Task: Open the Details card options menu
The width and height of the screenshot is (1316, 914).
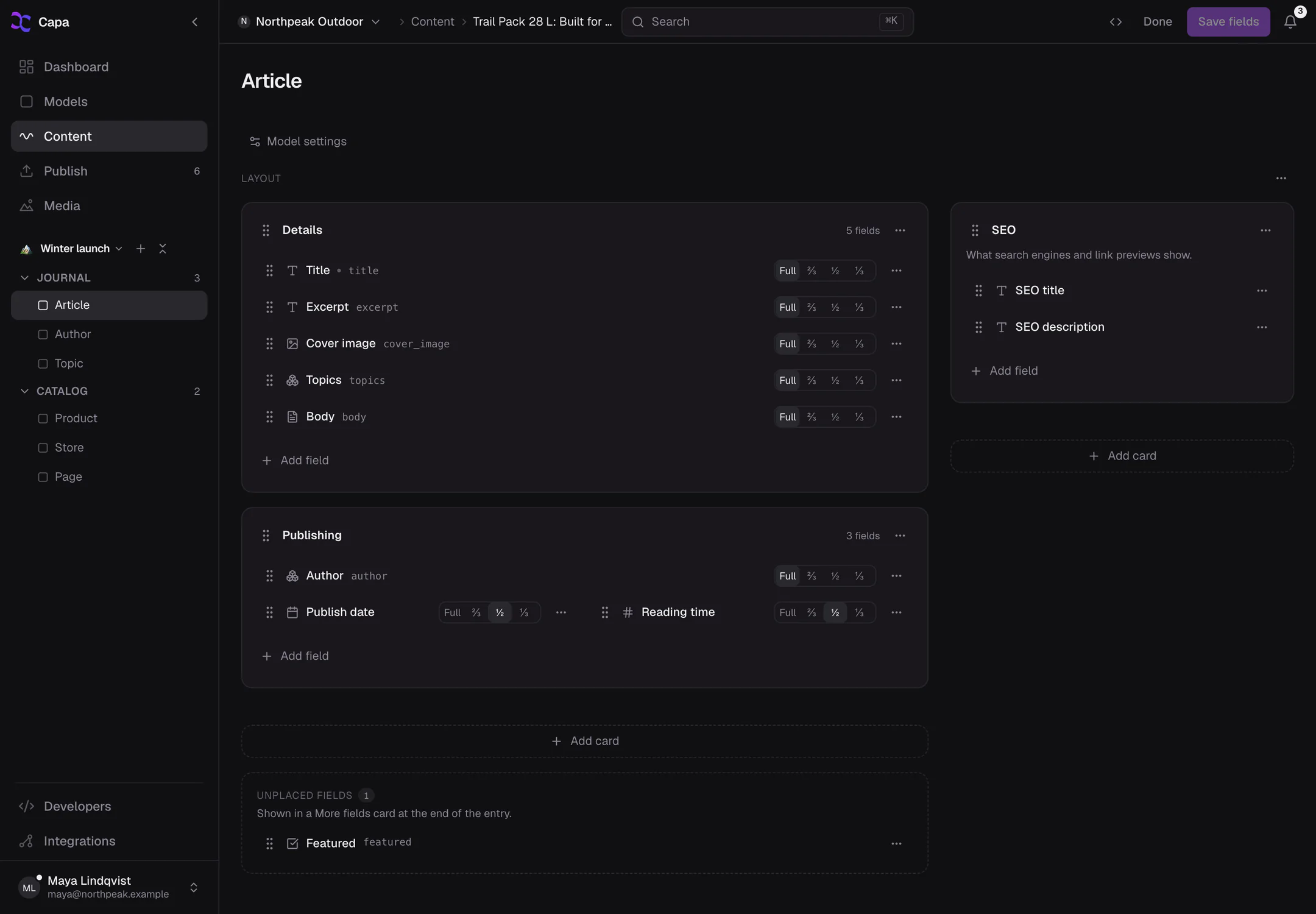Action: point(900,230)
